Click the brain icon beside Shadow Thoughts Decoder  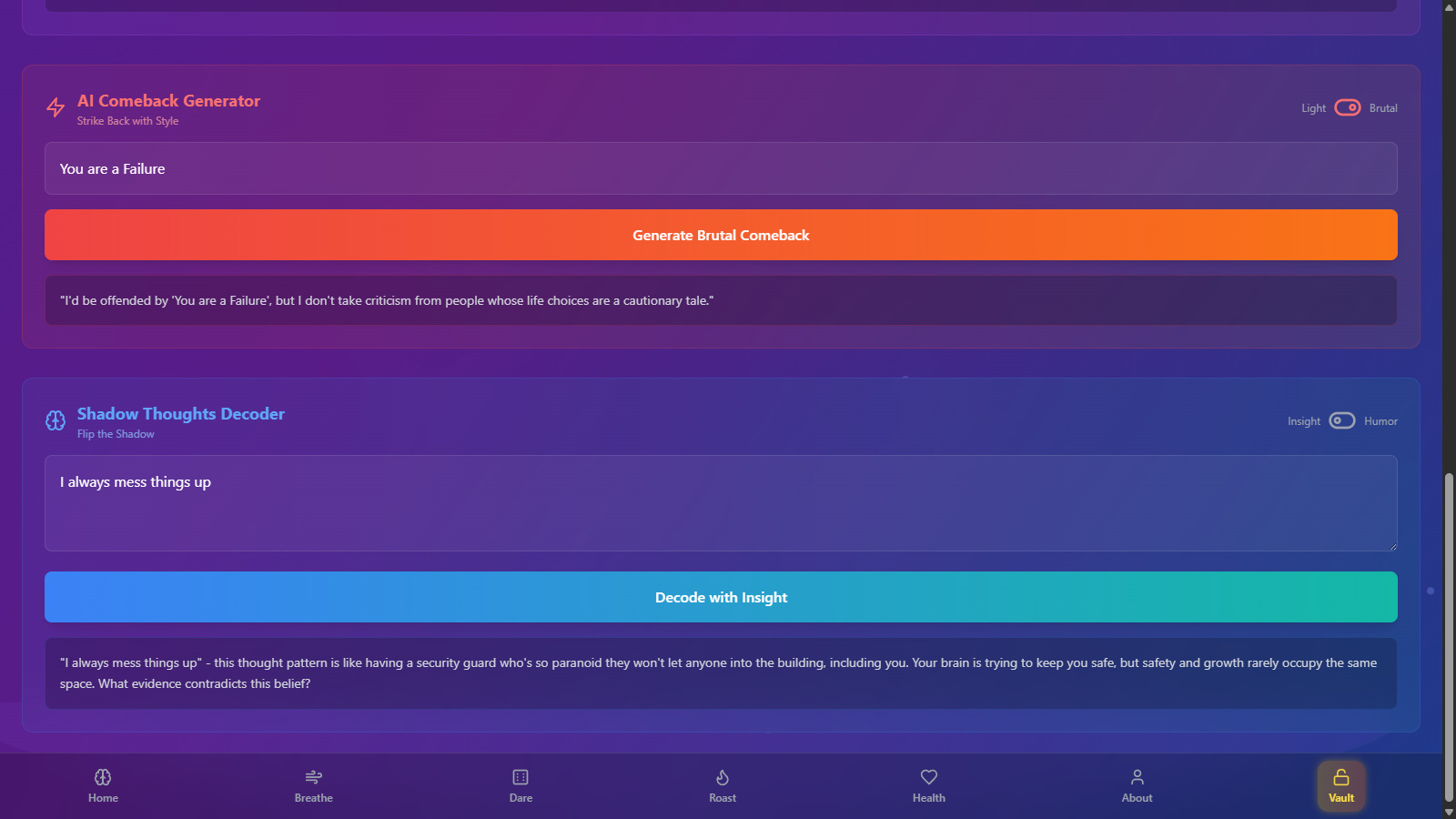56,420
